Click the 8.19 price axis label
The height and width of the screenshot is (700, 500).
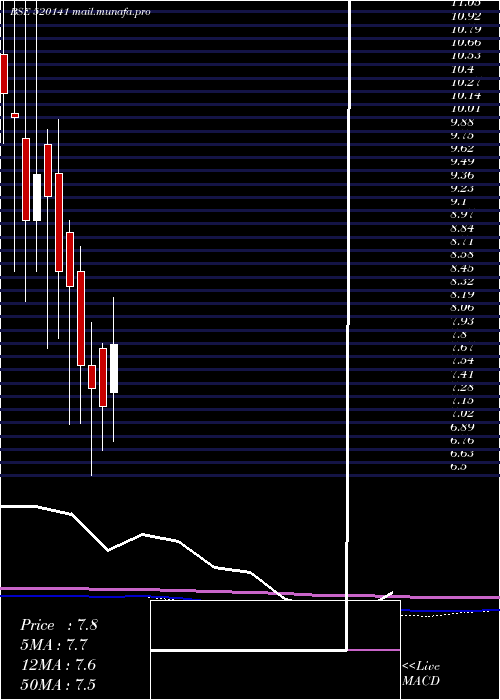click(x=462, y=295)
